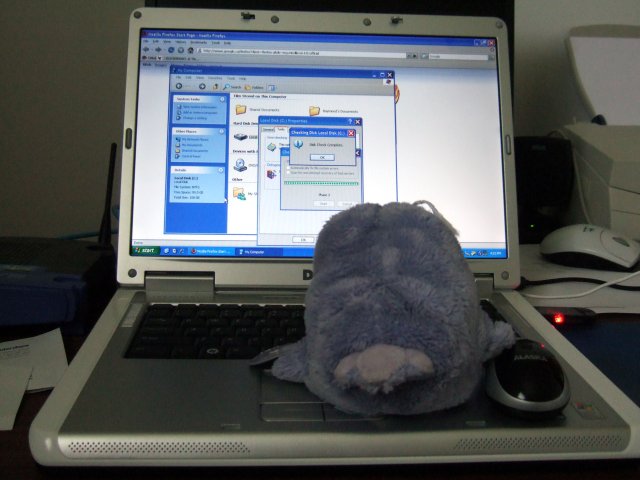Select the shared folder icon under Other

[240, 193]
